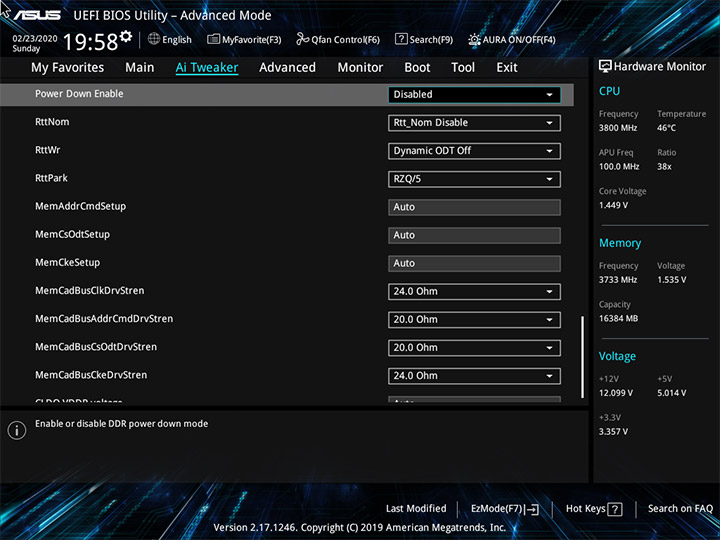The image size is (720, 540).
Task: Click Last Modified
Action: click(416, 508)
